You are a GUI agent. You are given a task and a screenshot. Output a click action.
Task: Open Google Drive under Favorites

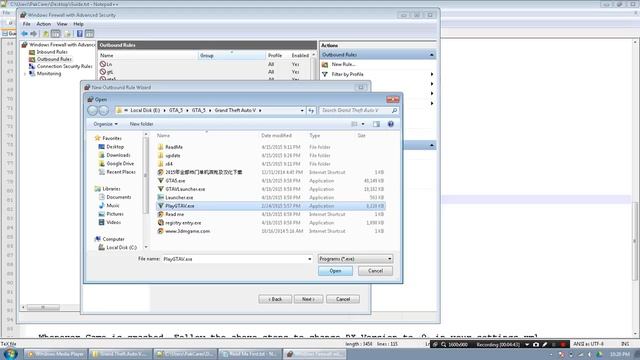pyautogui.click(x=120, y=164)
